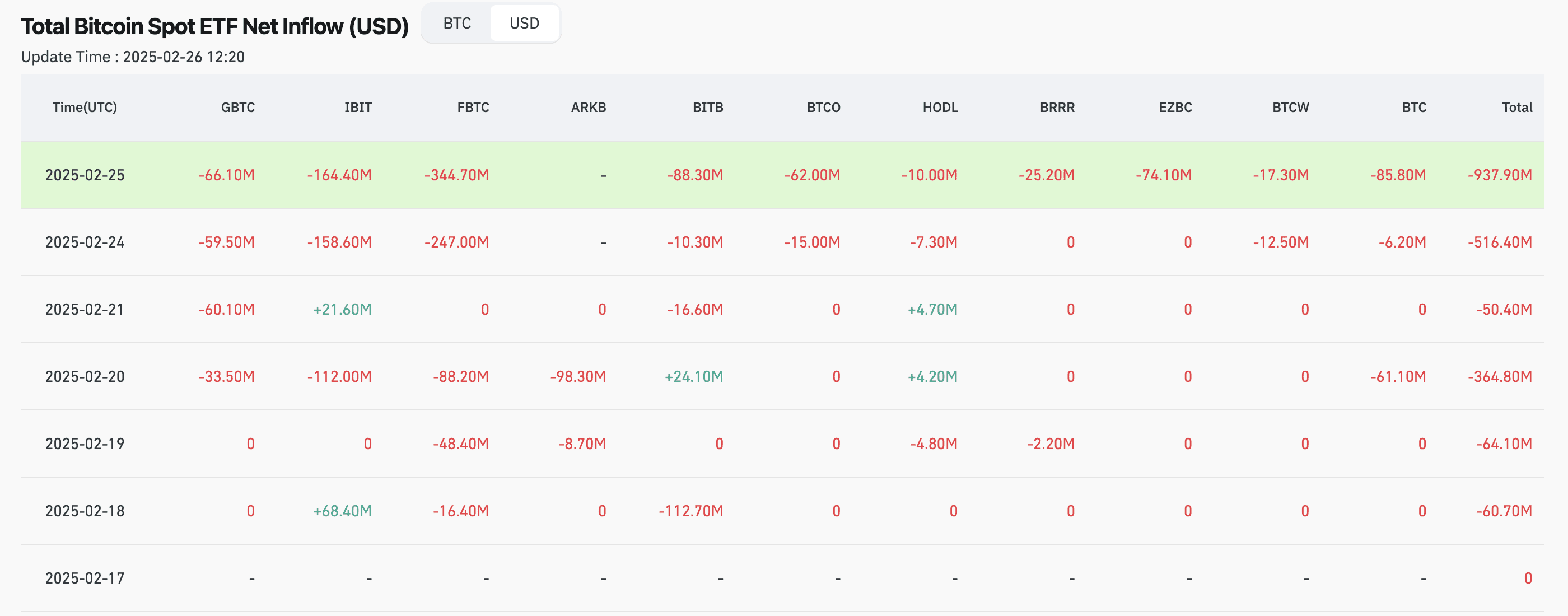The image size is (1568, 616).
Task: Click the -516.40M total value
Action: [x=1500, y=242]
